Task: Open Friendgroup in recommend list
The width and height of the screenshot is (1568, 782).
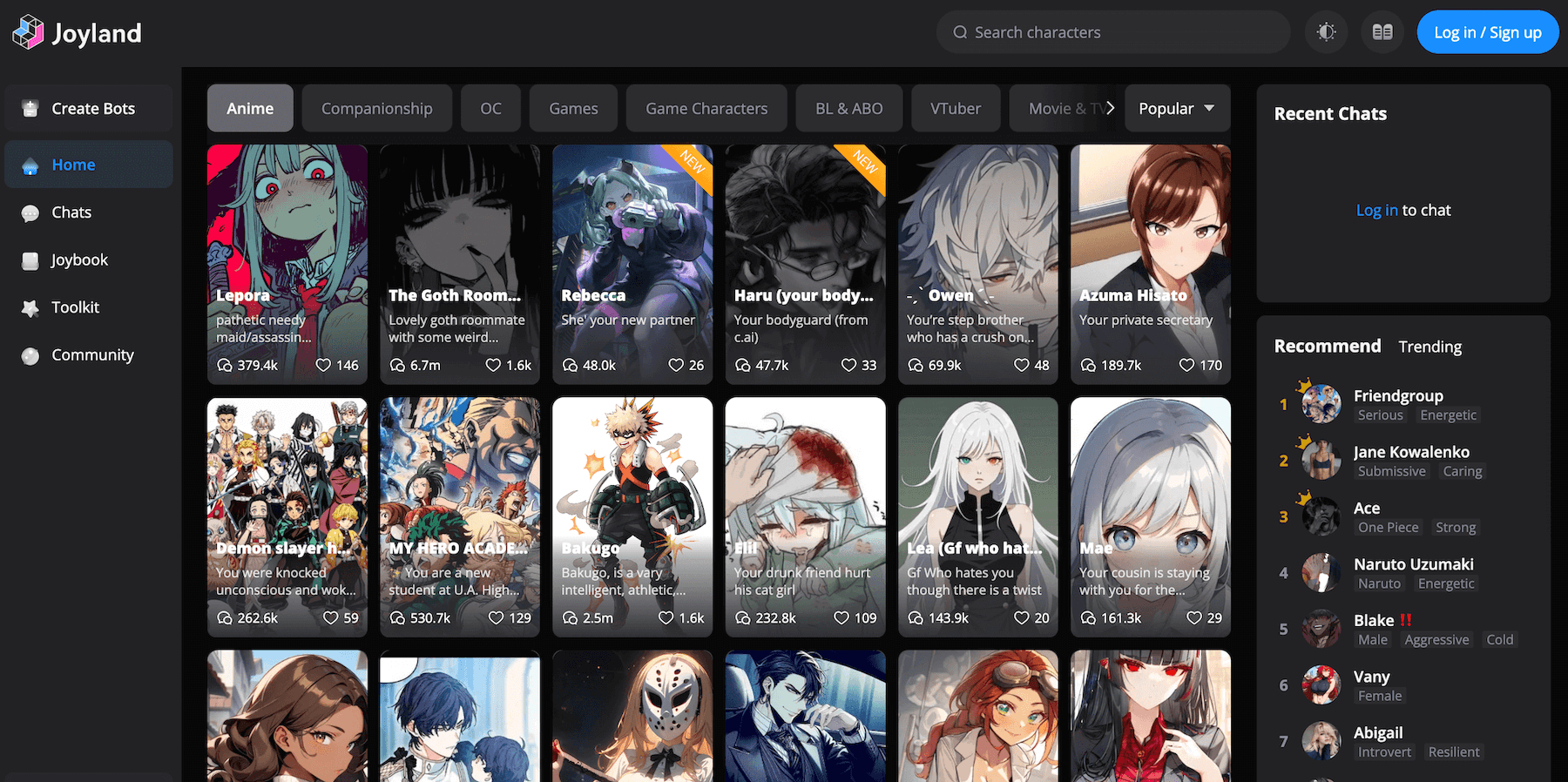Action: (x=1403, y=404)
